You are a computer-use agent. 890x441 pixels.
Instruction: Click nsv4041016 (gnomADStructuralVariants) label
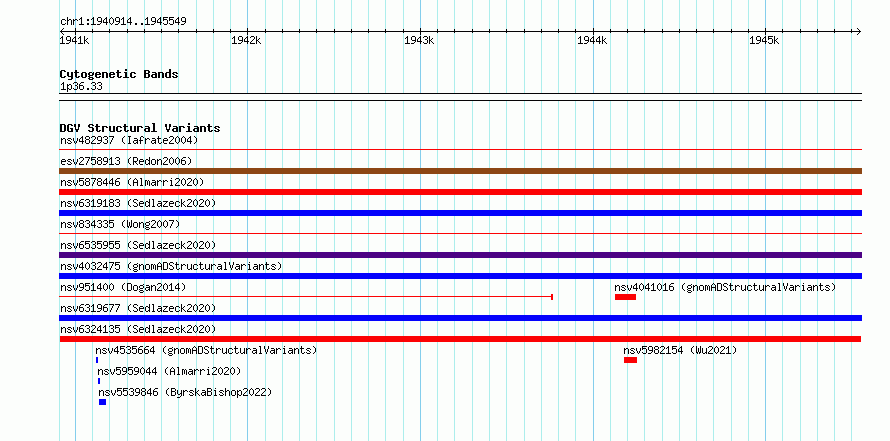tap(725, 287)
